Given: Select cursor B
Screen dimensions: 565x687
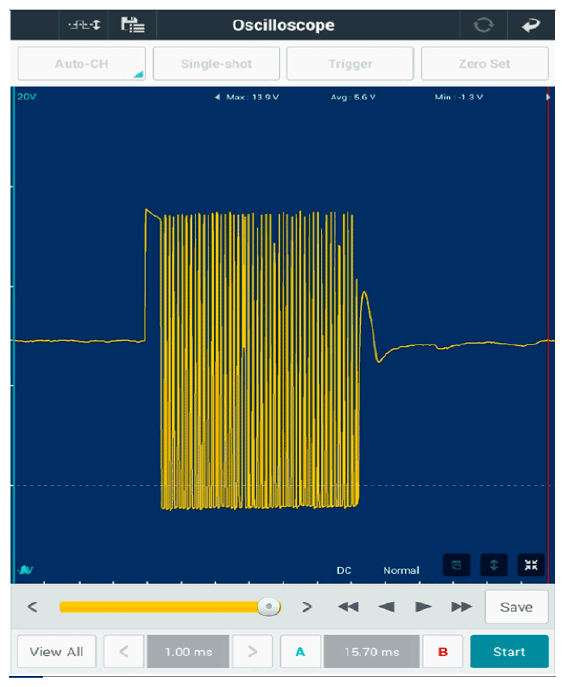Looking at the screenshot, I should (443, 652).
